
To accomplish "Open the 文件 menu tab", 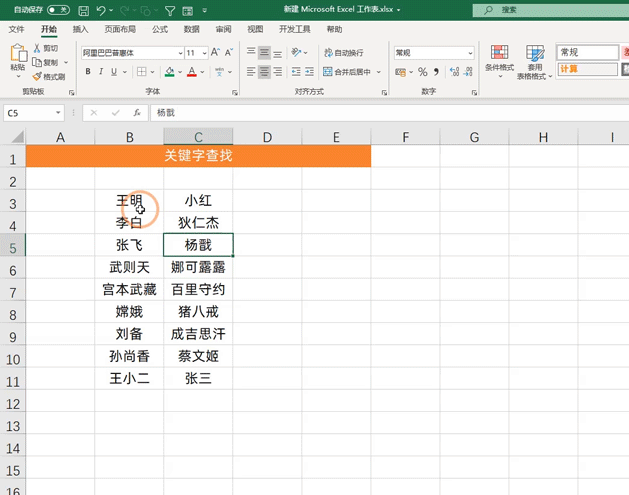I will [16, 29].
